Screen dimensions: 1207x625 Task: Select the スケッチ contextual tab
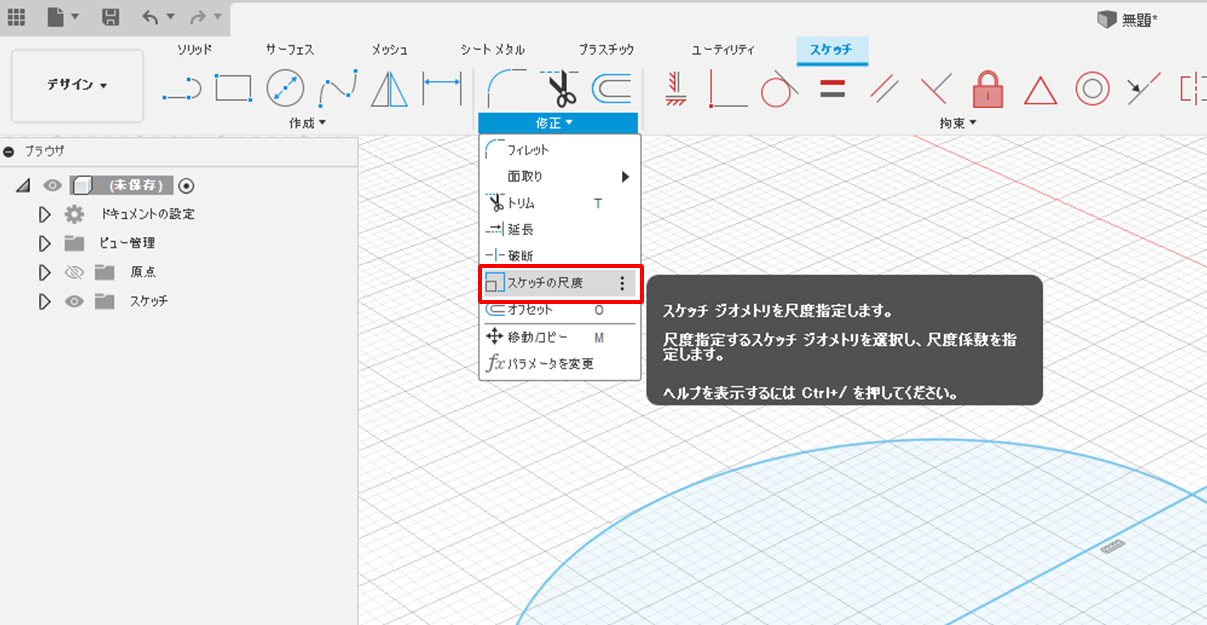(831, 49)
